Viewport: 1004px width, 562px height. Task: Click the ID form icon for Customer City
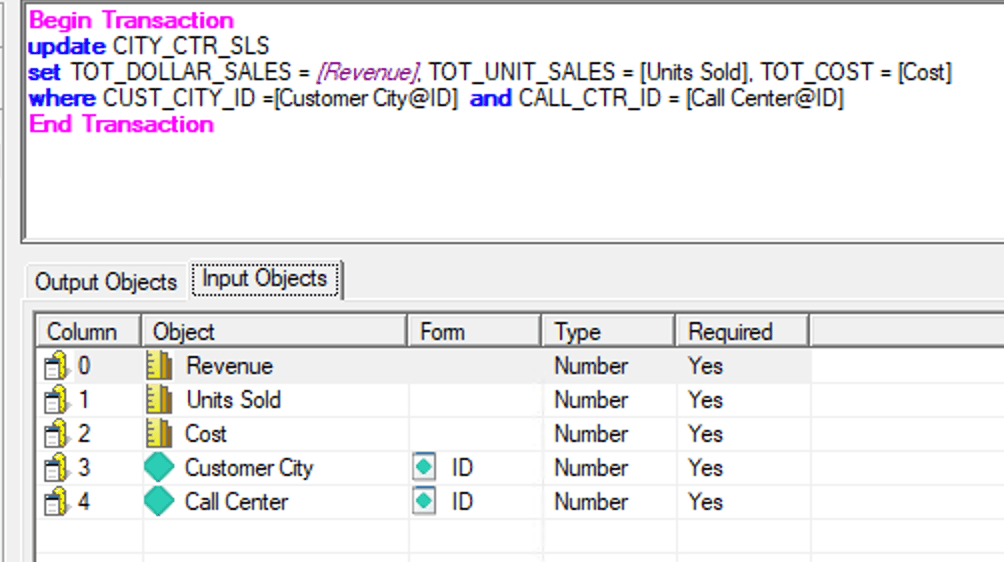[424, 467]
